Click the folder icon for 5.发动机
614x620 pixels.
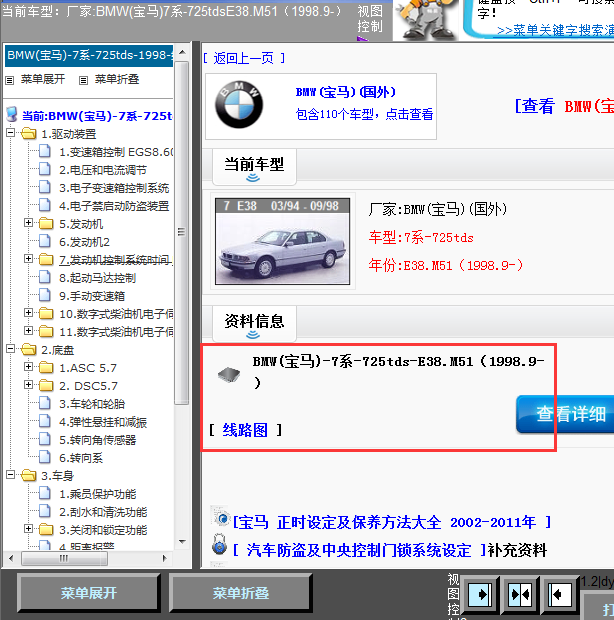pyautogui.click(x=46, y=223)
